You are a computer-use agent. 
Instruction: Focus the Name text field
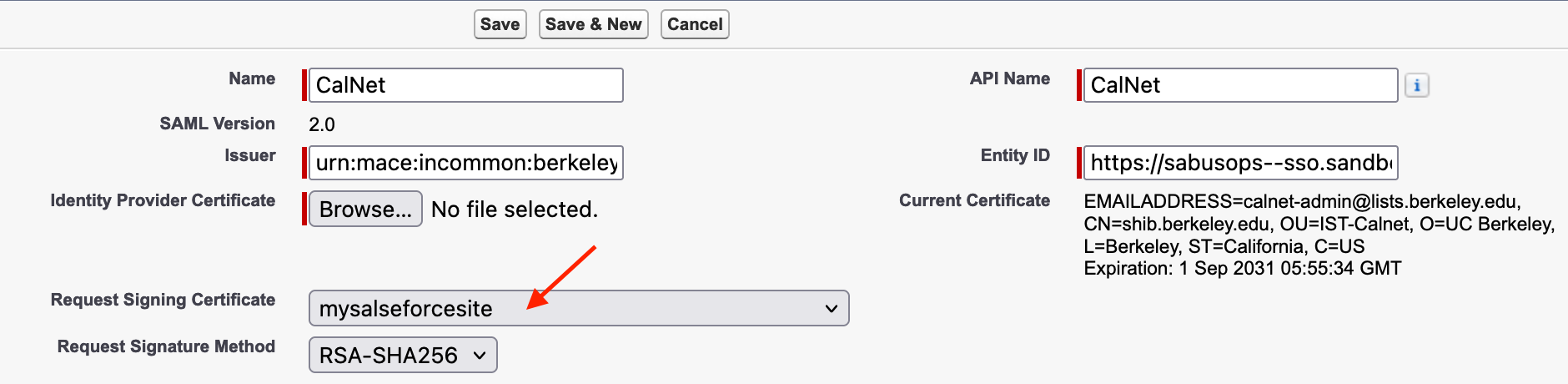(x=465, y=85)
